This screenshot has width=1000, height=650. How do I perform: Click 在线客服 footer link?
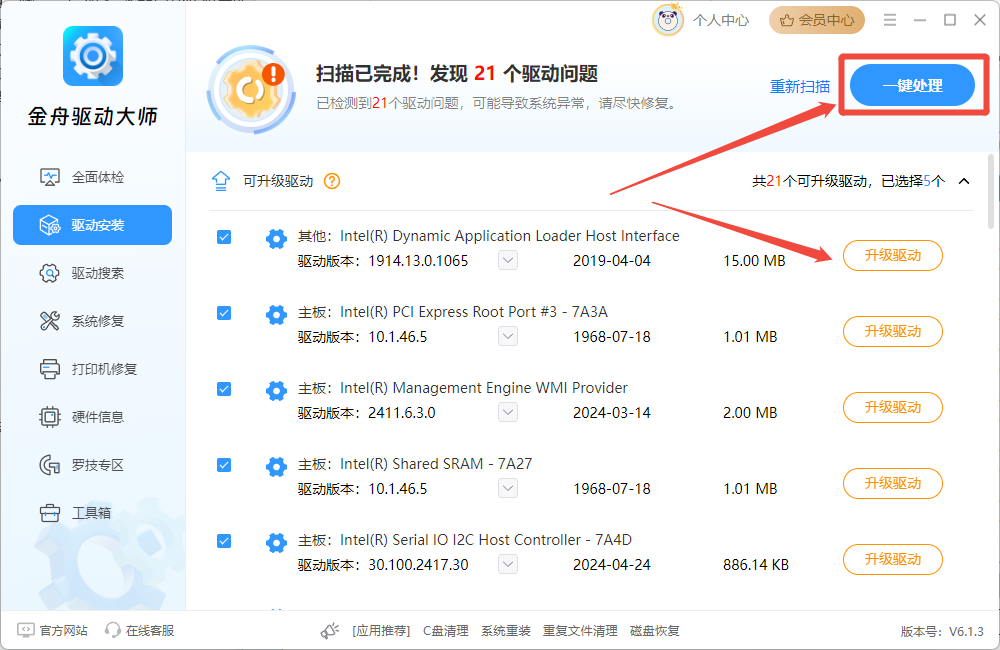click(x=150, y=630)
